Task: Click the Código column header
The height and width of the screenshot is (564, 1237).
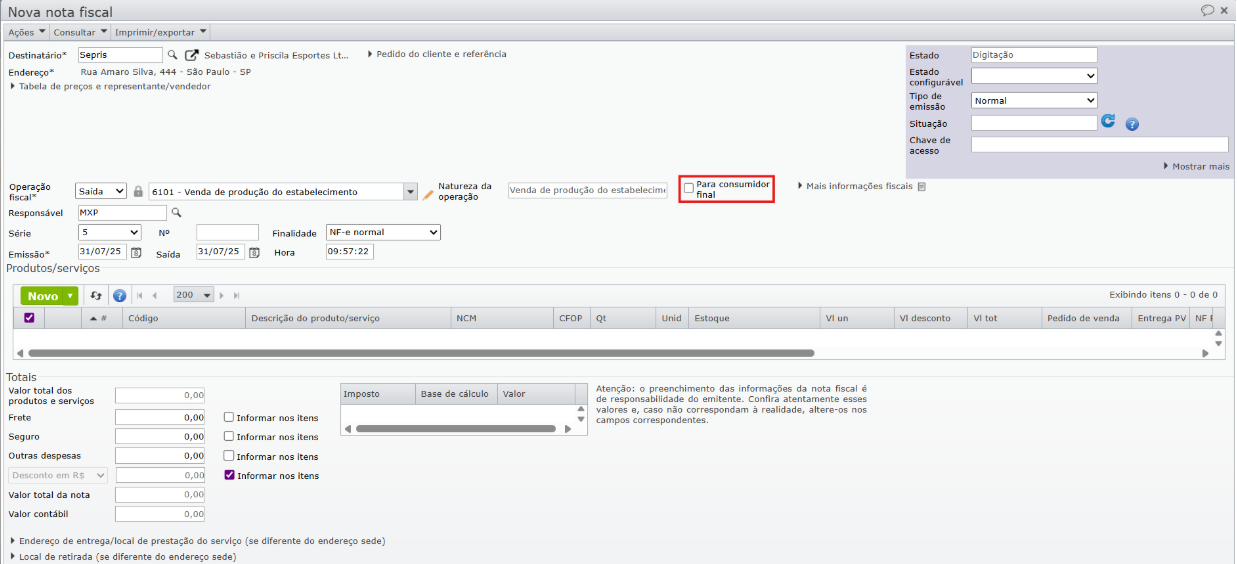Action: tap(184, 318)
